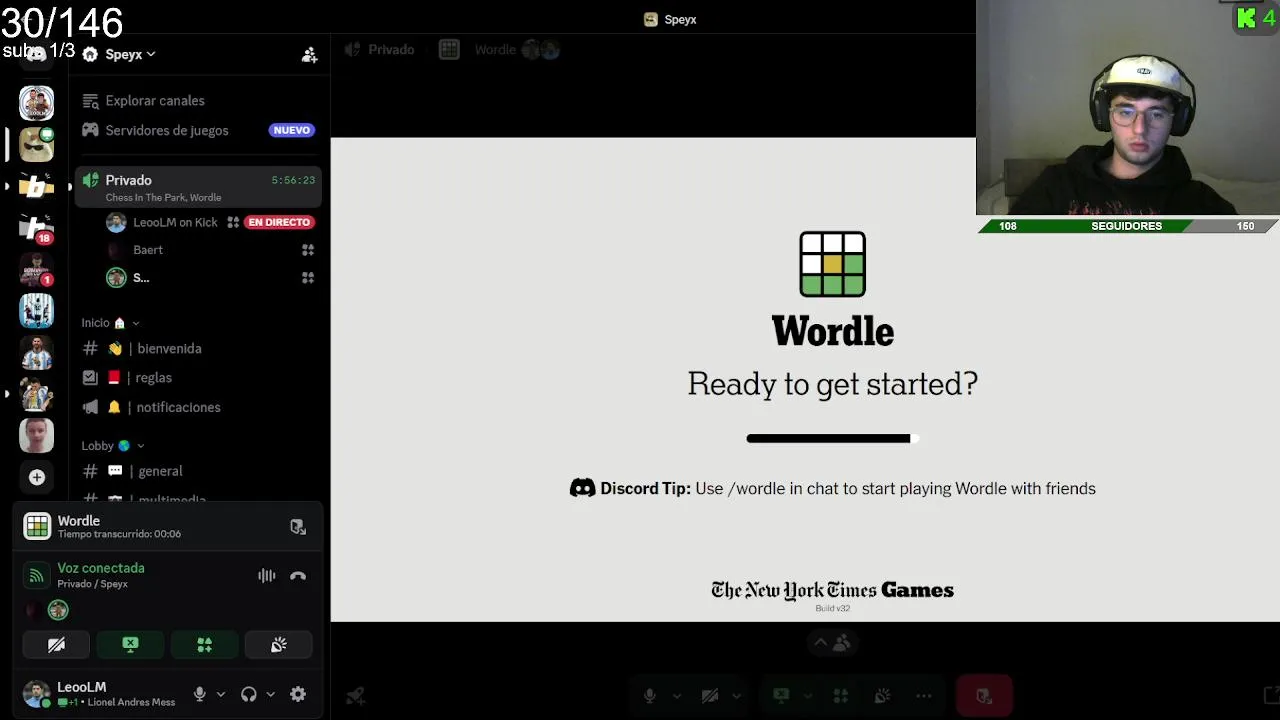The height and width of the screenshot is (720, 1280).
Task: Leave activity with red button
Action: [x=984, y=696]
